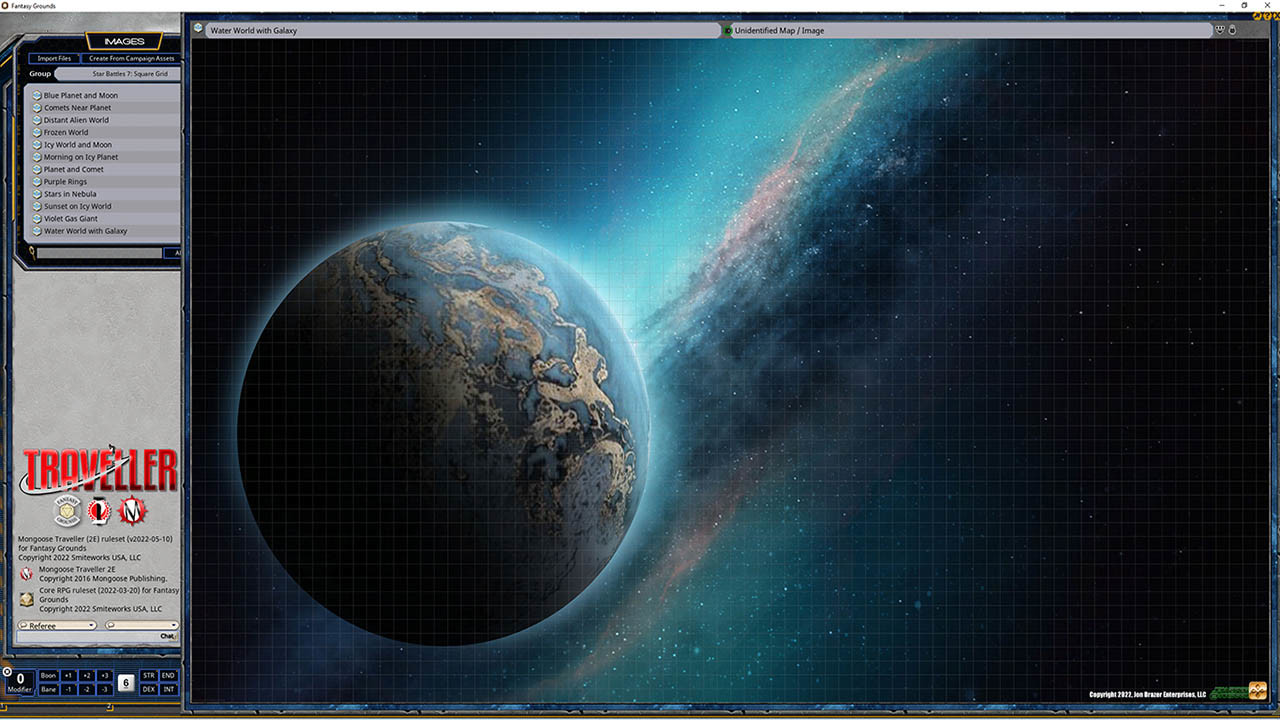Toggle the INT characteristic modifier
This screenshot has width=1280, height=720.
click(x=168, y=689)
